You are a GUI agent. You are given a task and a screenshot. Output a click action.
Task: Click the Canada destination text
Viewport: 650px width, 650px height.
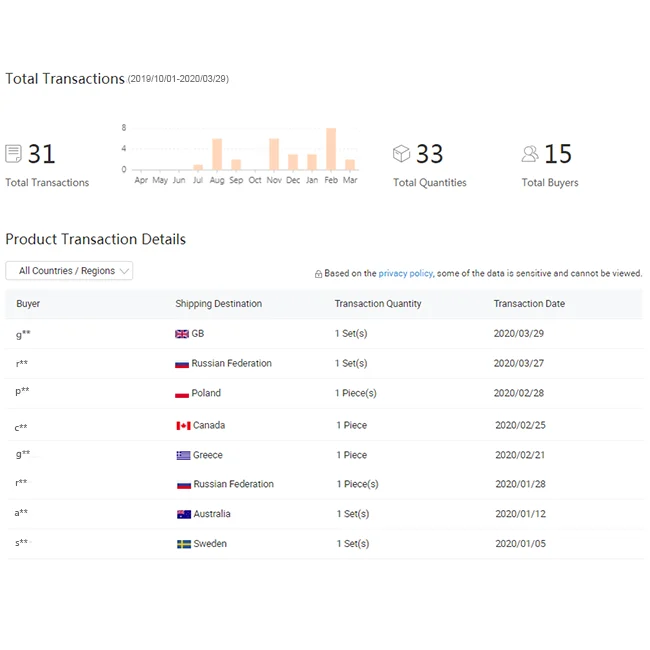click(209, 425)
